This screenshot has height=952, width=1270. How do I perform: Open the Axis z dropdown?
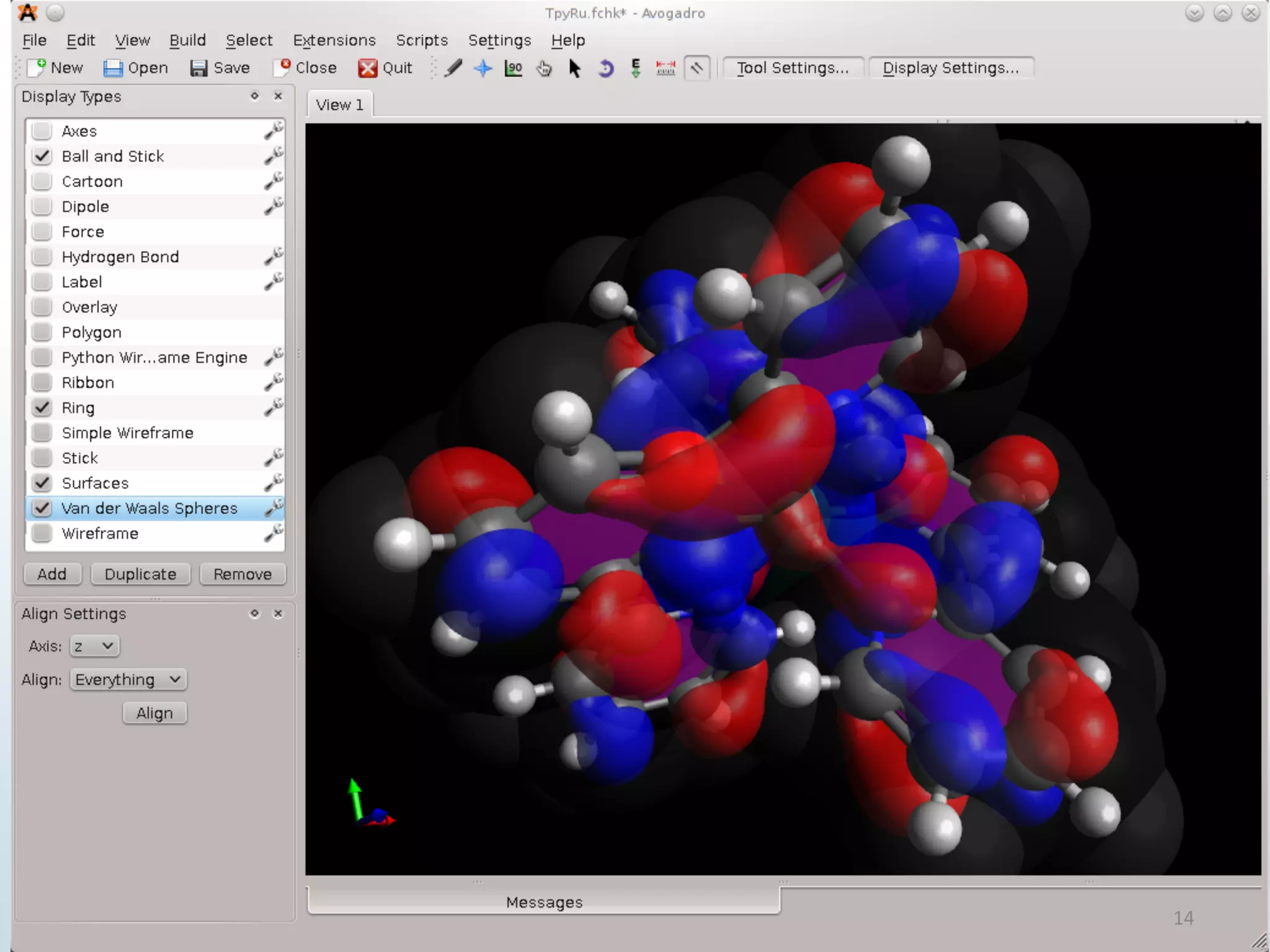[x=94, y=646]
